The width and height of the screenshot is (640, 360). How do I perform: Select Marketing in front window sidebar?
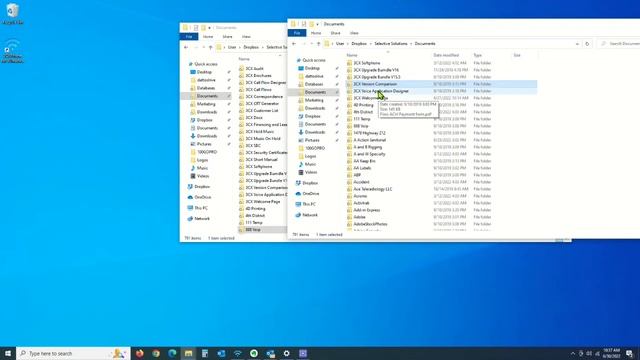pos(314,100)
